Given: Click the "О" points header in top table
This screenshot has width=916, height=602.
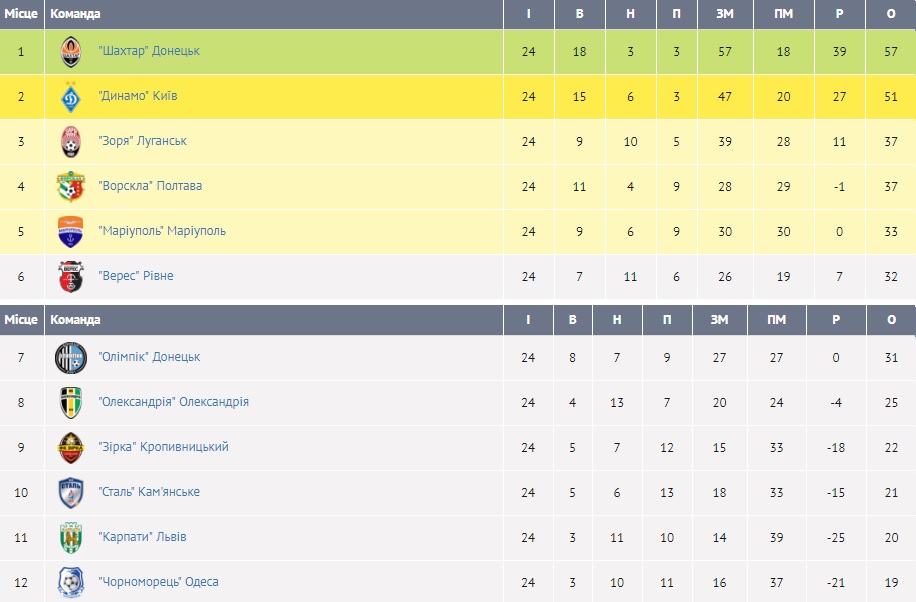Looking at the screenshot, I should point(891,14).
